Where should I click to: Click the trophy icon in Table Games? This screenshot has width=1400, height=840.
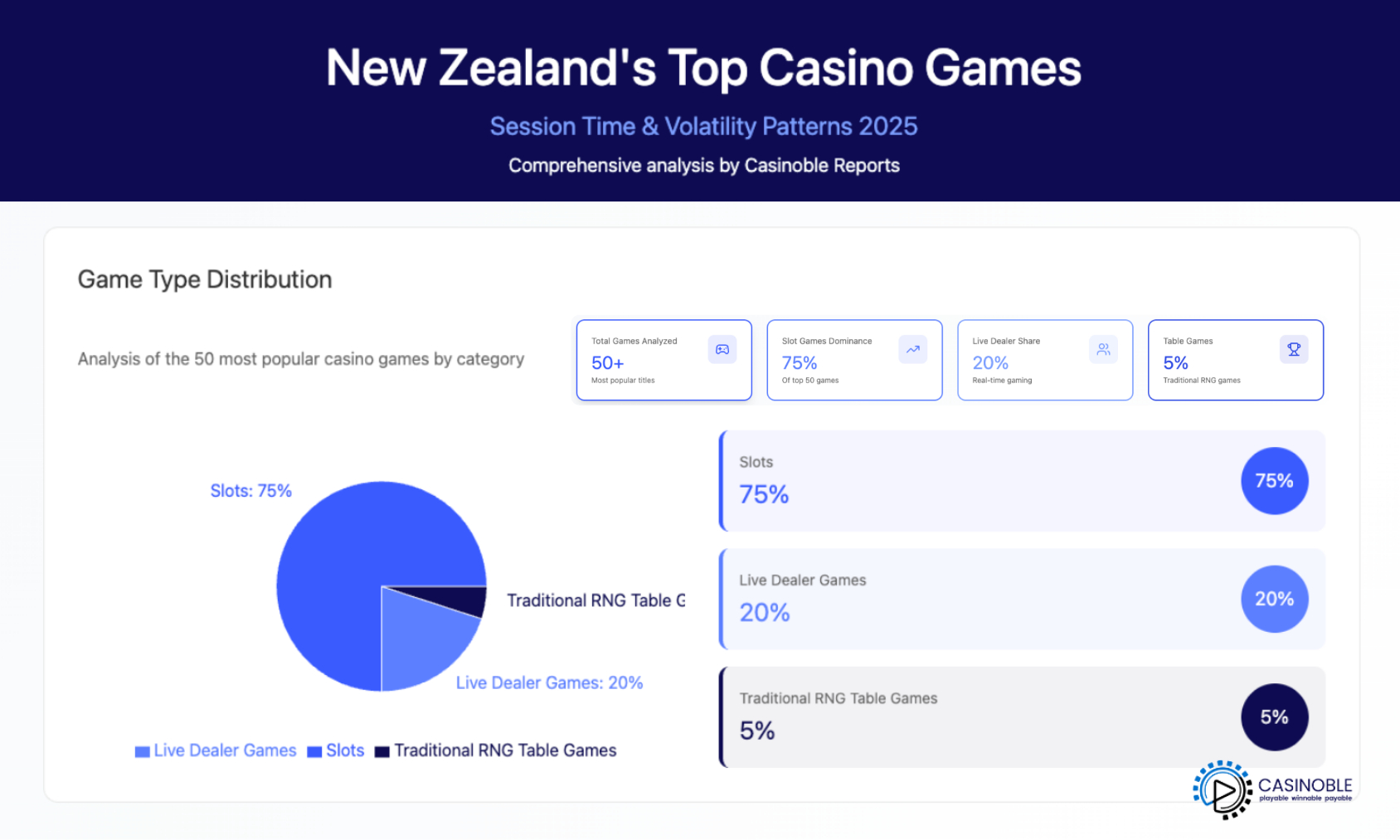tap(1293, 350)
